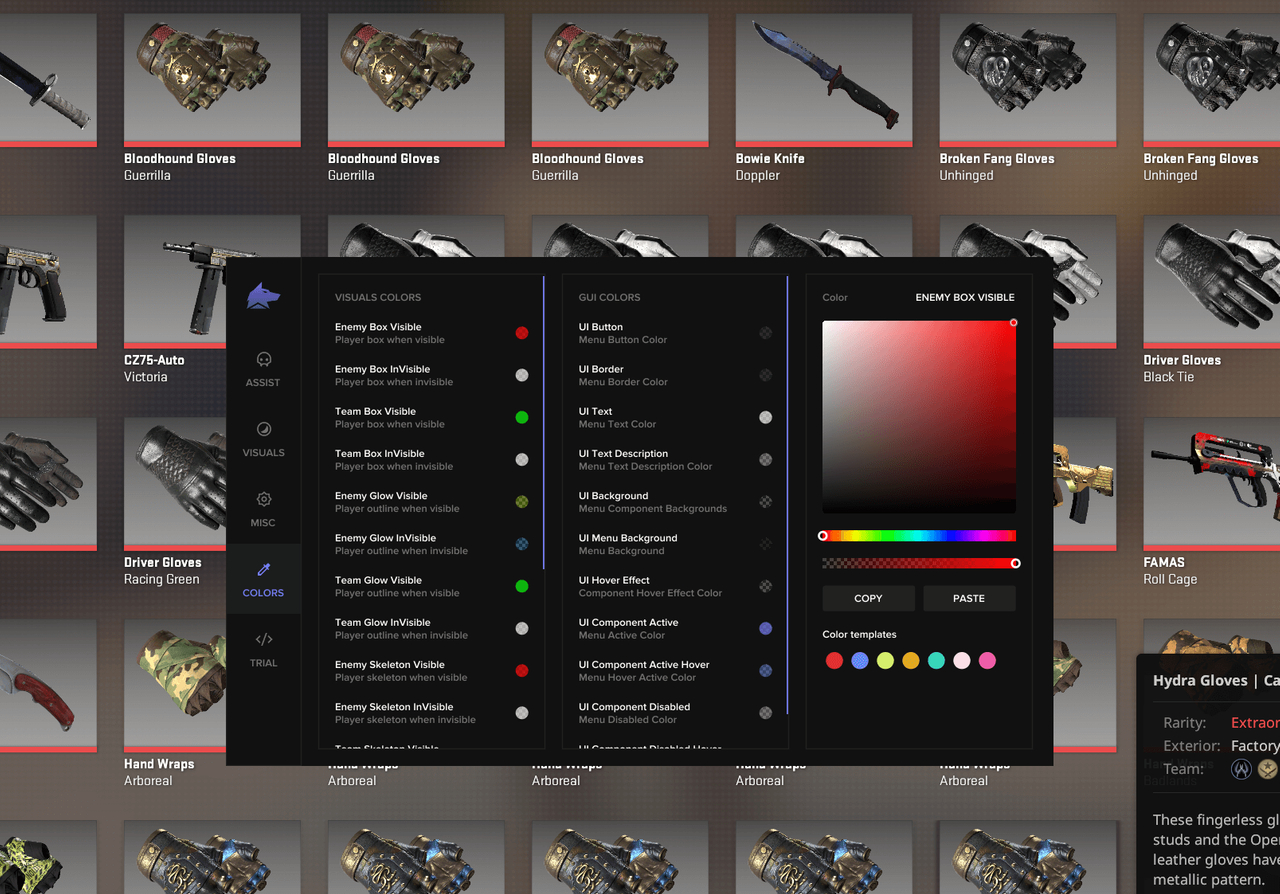Click the UI Background checkered color indicator
1280x894 pixels.
point(765,501)
